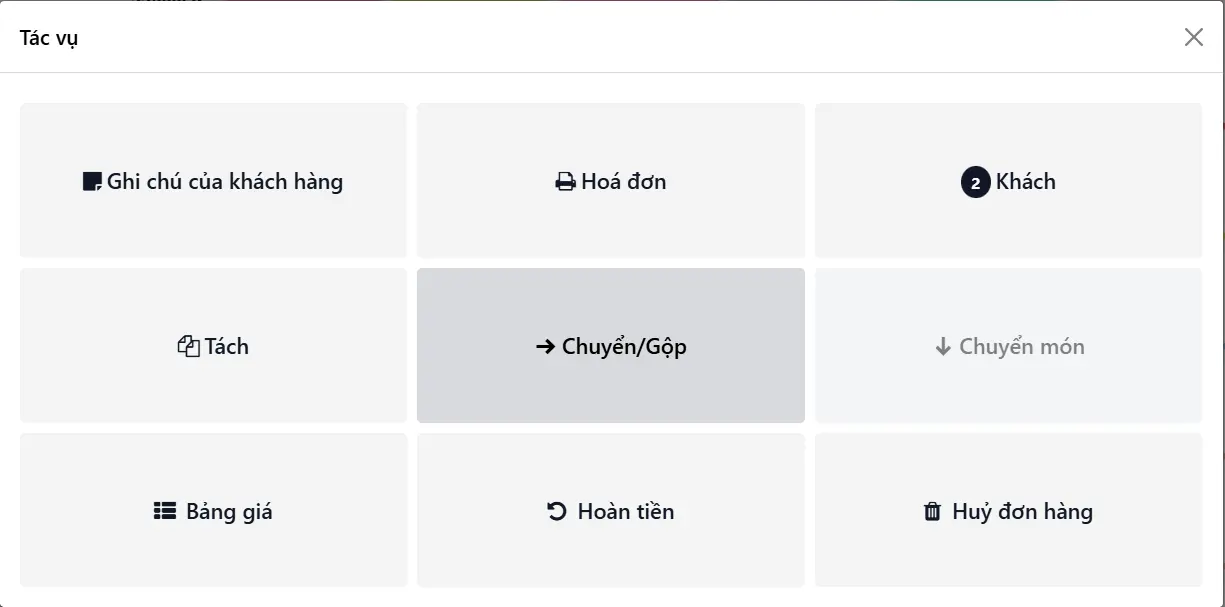
Task: Select the Chuyển/Gộp button label
Action: click(624, 347)
